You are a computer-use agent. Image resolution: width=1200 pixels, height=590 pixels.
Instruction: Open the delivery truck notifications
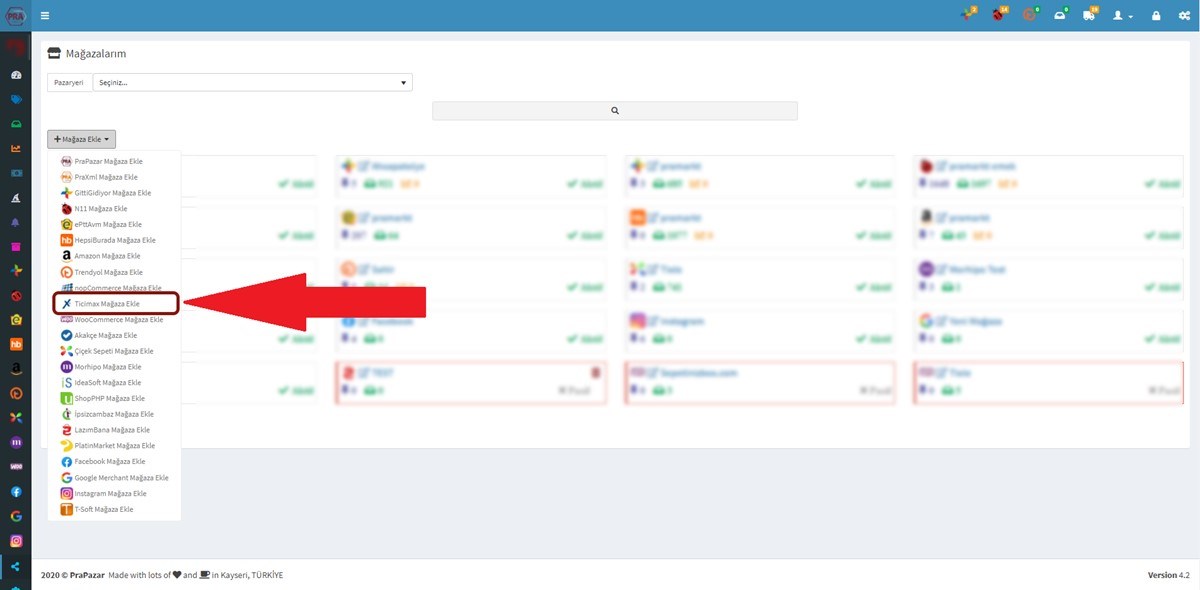1090,15
